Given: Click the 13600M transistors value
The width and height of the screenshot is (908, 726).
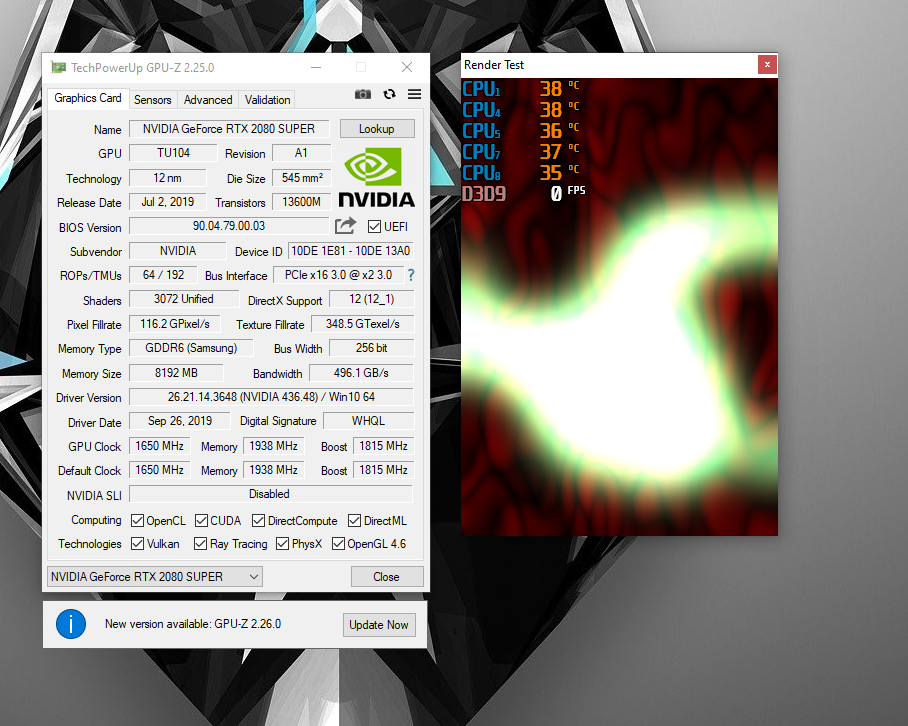Looking at the screenshot, I should tap(301, 201).
